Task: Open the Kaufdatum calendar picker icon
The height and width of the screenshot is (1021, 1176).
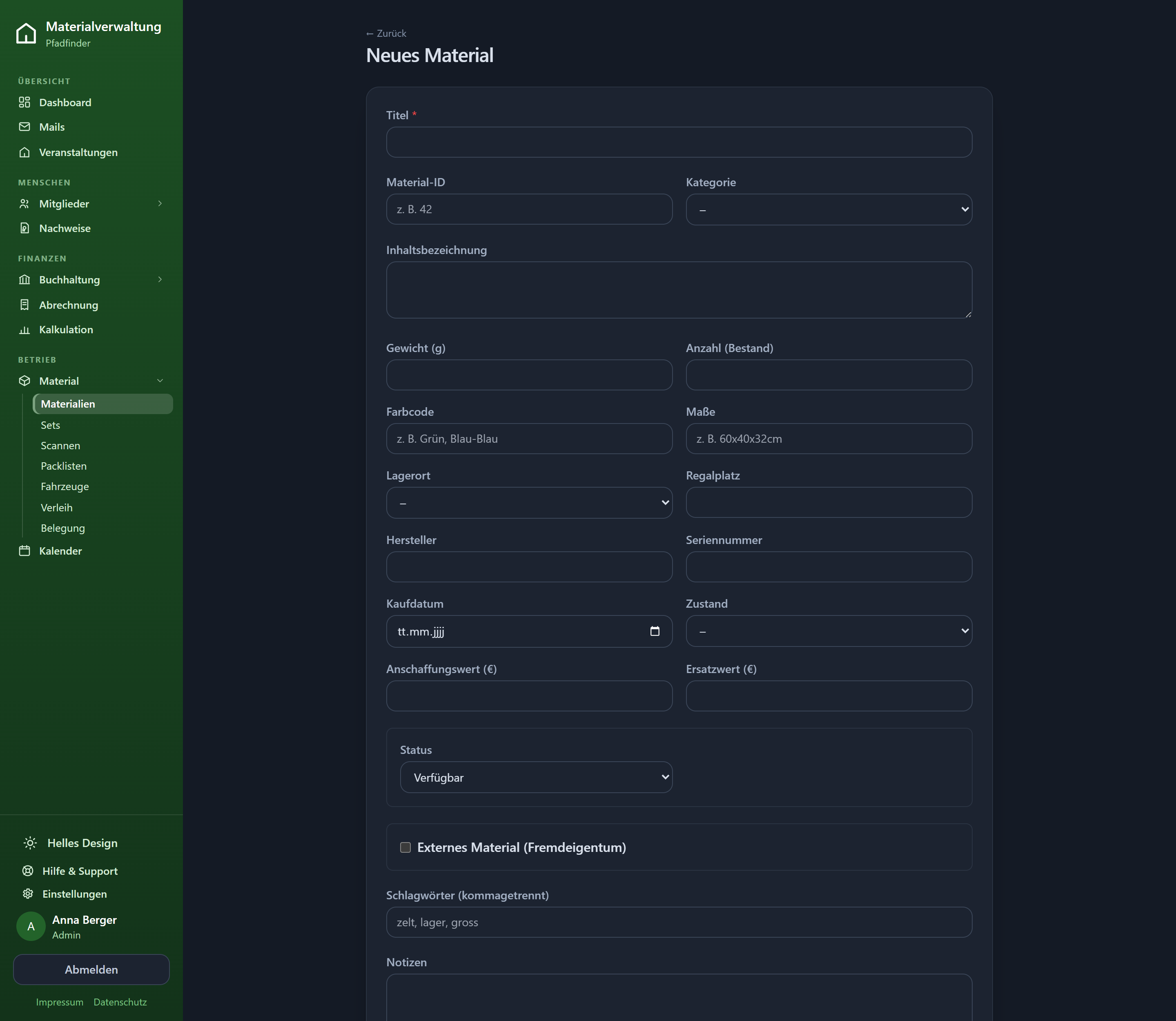Action: pyautogui.click(x=655, y=631)
